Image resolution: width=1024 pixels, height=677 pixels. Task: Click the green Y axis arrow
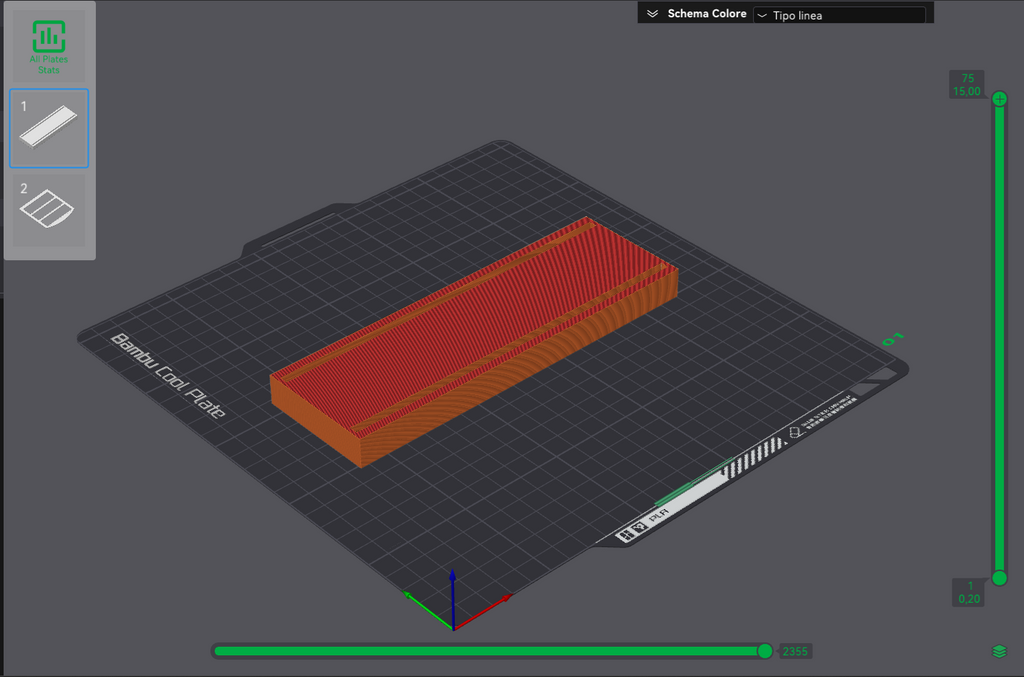pos(428,610)
